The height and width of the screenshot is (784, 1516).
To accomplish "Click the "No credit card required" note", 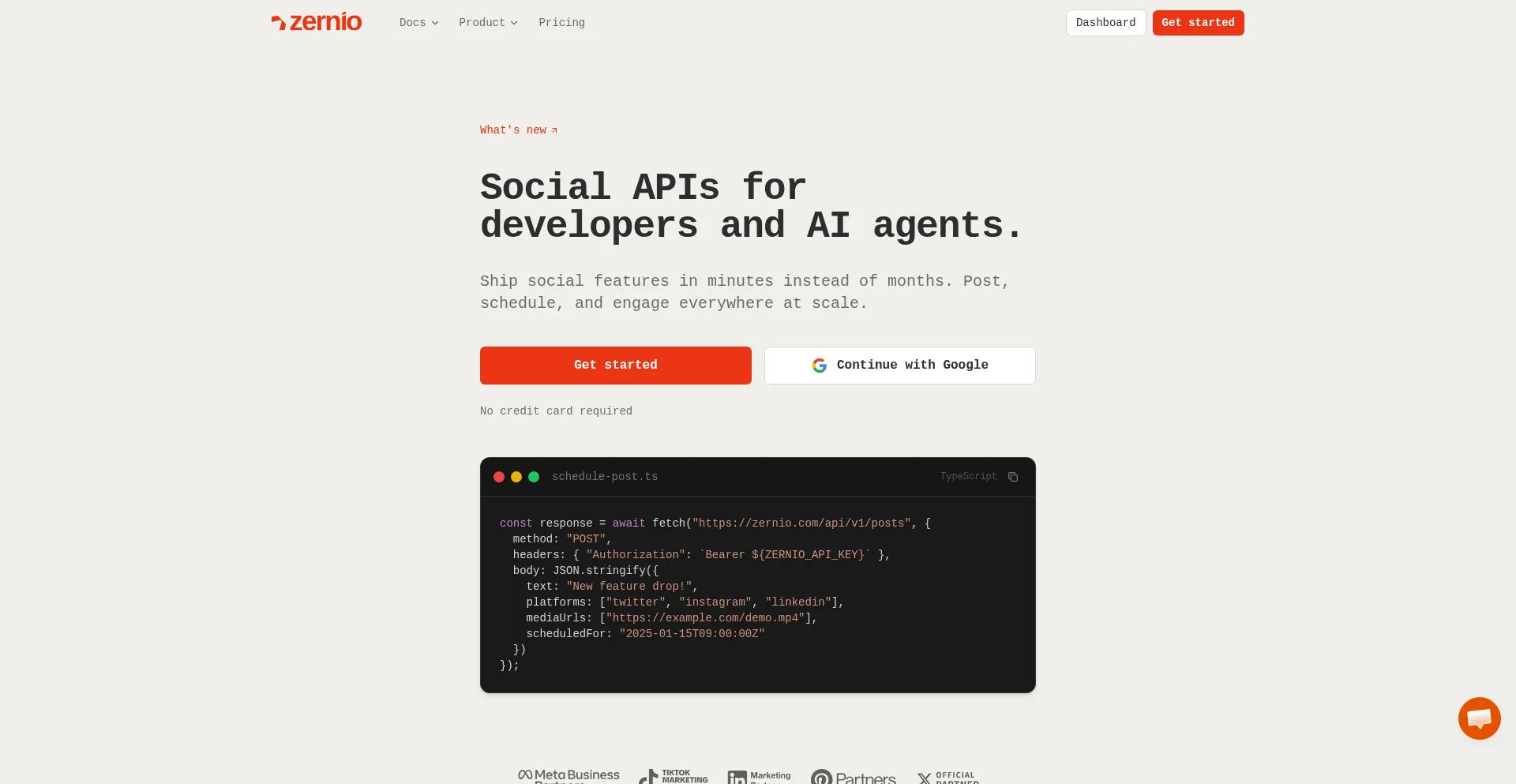I will [x=556, y=411].
